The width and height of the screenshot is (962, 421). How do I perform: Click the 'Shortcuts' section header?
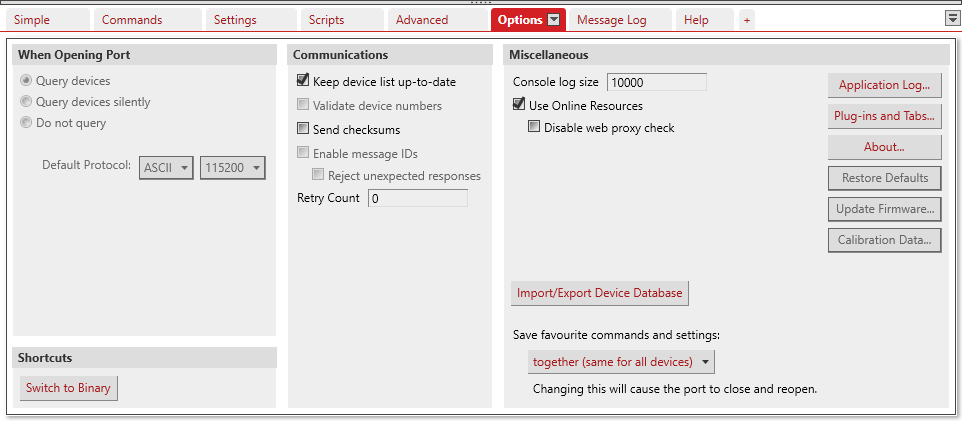point(145,357)
